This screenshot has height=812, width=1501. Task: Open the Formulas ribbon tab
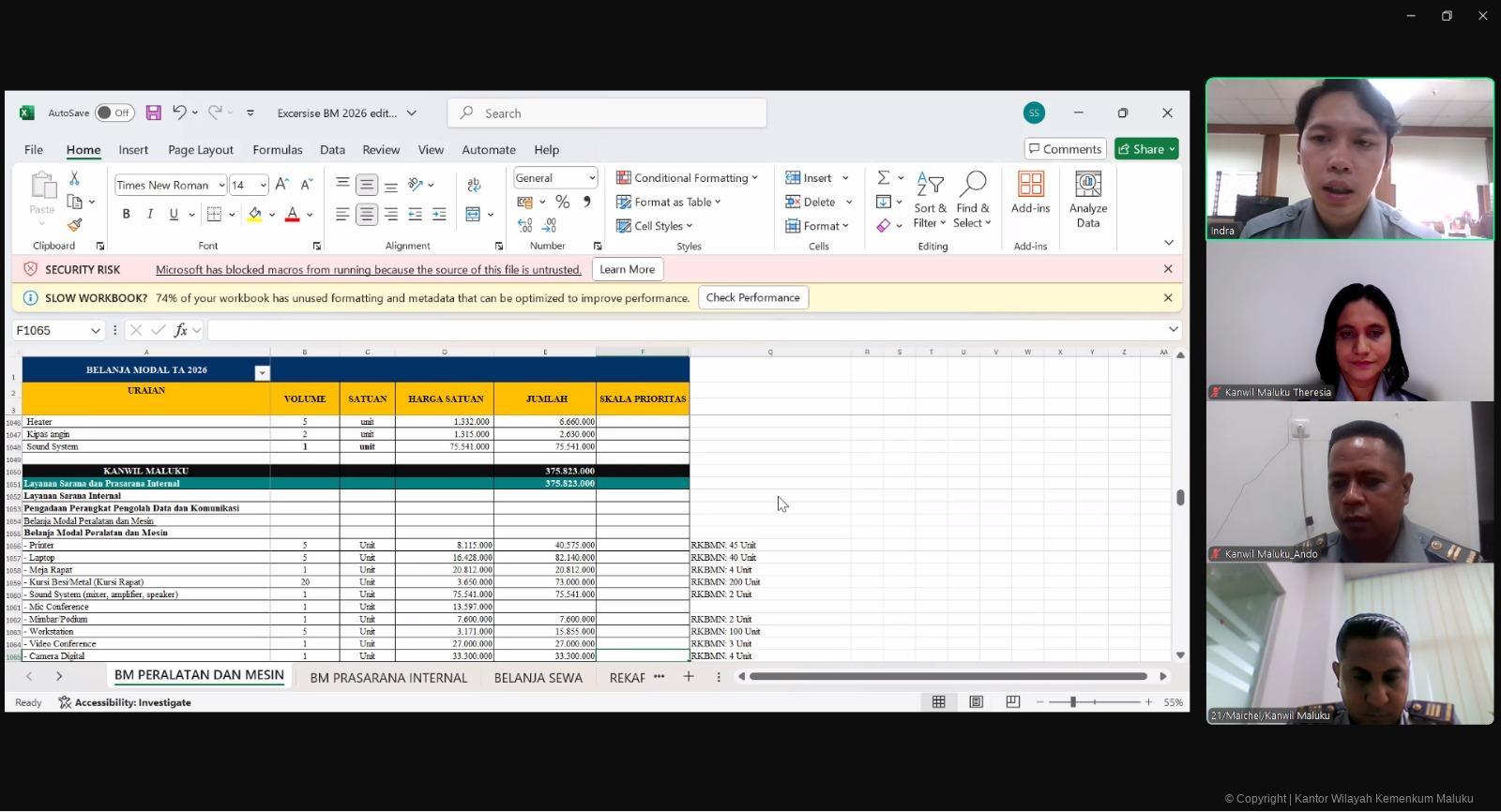[x=277, y=150]
